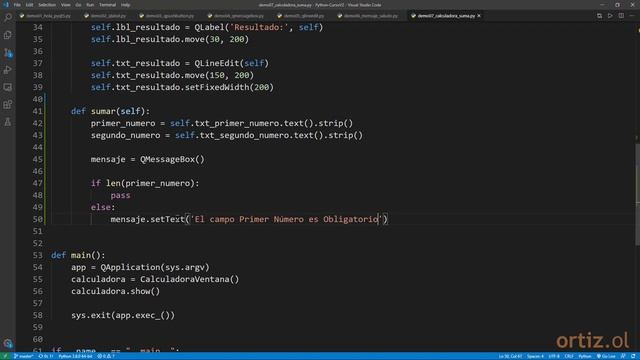Screen dimensions: 640x360
Task: Click 'def sumar(self):' on line 41
Action: pyautogui.click(x=110, y=111)
